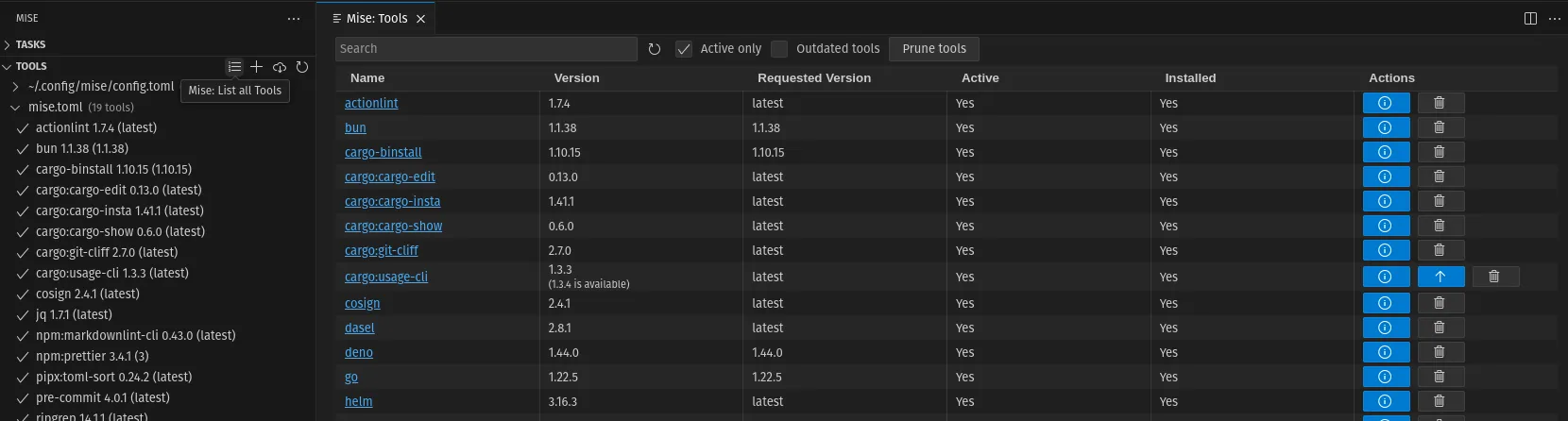Click the install tools cloud icon

[x=280, y=66]
